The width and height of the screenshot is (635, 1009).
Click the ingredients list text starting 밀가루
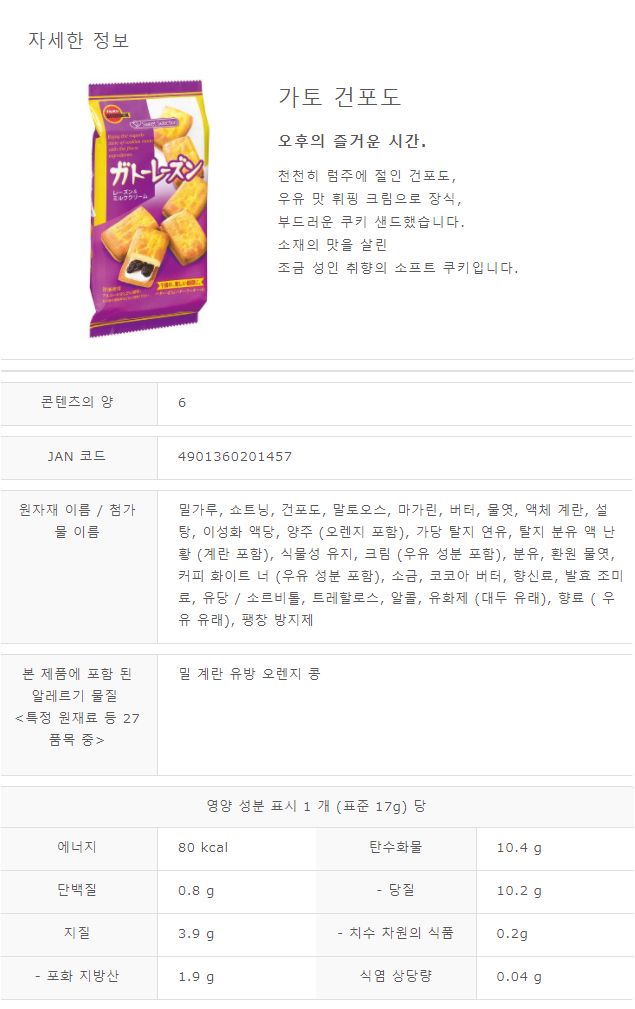pyautogui.click(x=400, y=565)
